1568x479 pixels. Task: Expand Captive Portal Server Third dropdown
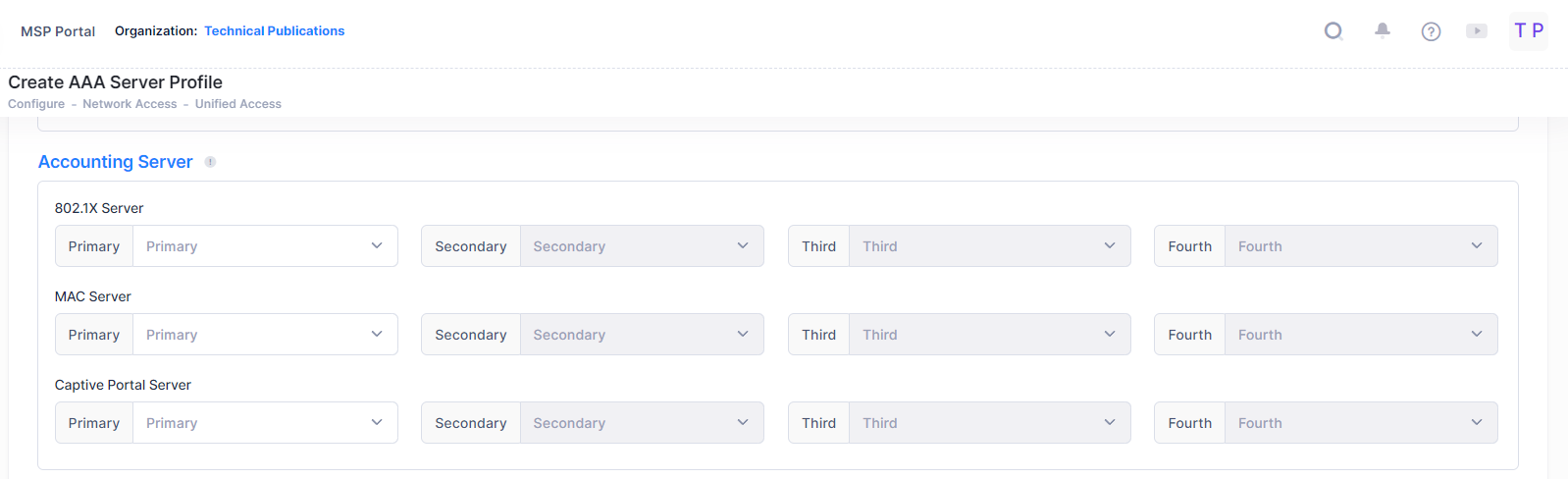coord(989,423)
